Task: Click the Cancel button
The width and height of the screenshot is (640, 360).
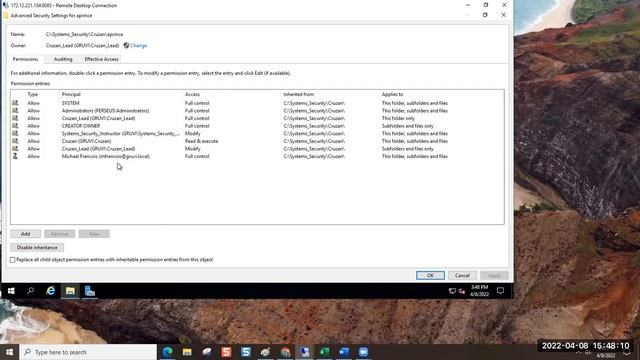Action: click(x=462, y=276)
